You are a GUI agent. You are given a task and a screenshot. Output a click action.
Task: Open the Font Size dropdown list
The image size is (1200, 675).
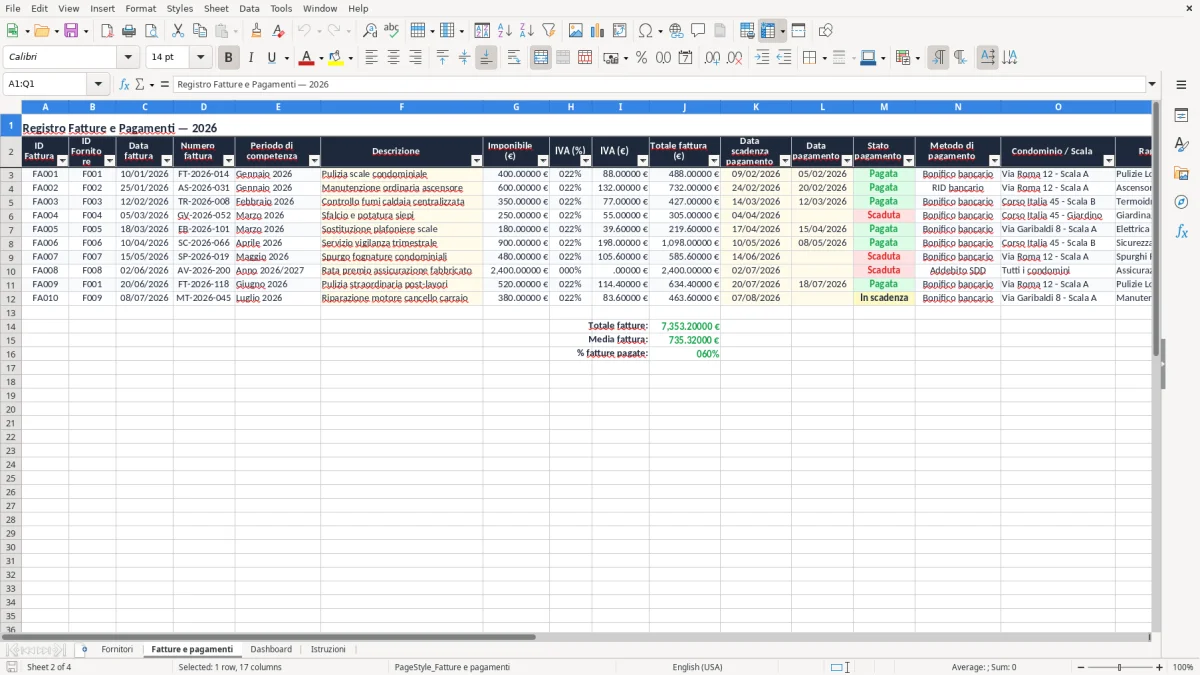[x=200, y=58]
